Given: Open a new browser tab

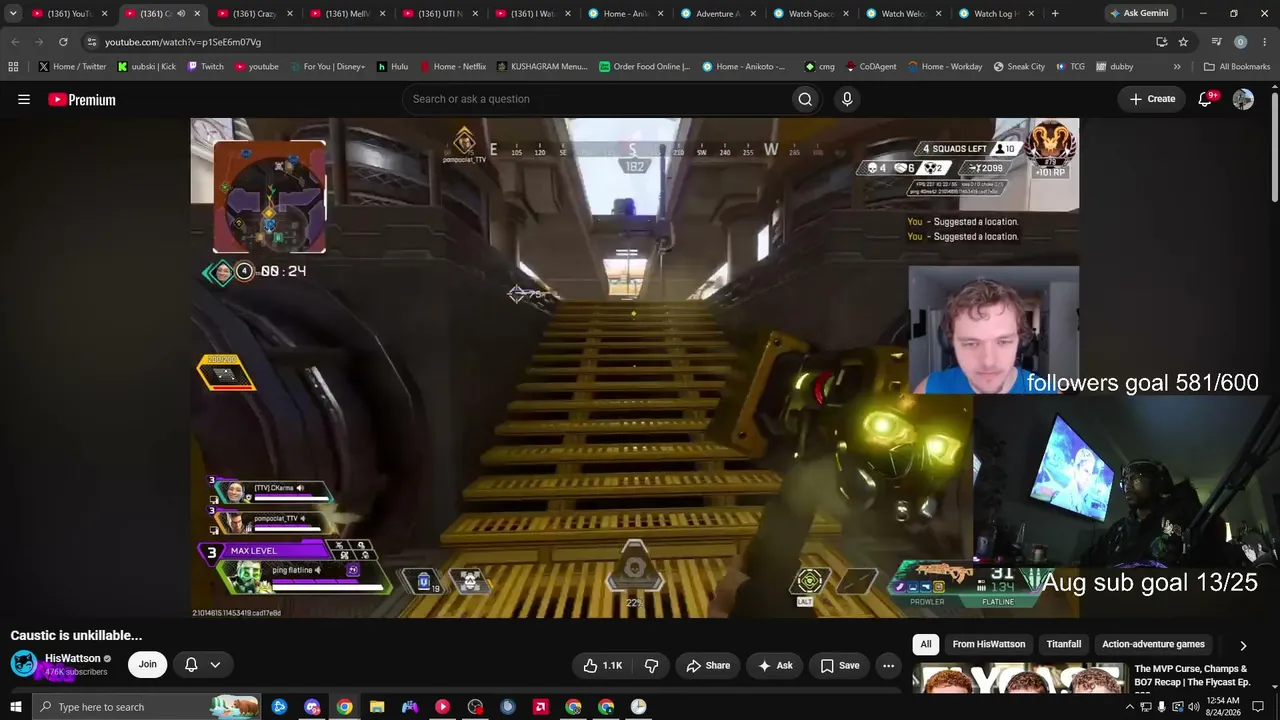Looking at the screenshot, I should tap(1054, 14).
